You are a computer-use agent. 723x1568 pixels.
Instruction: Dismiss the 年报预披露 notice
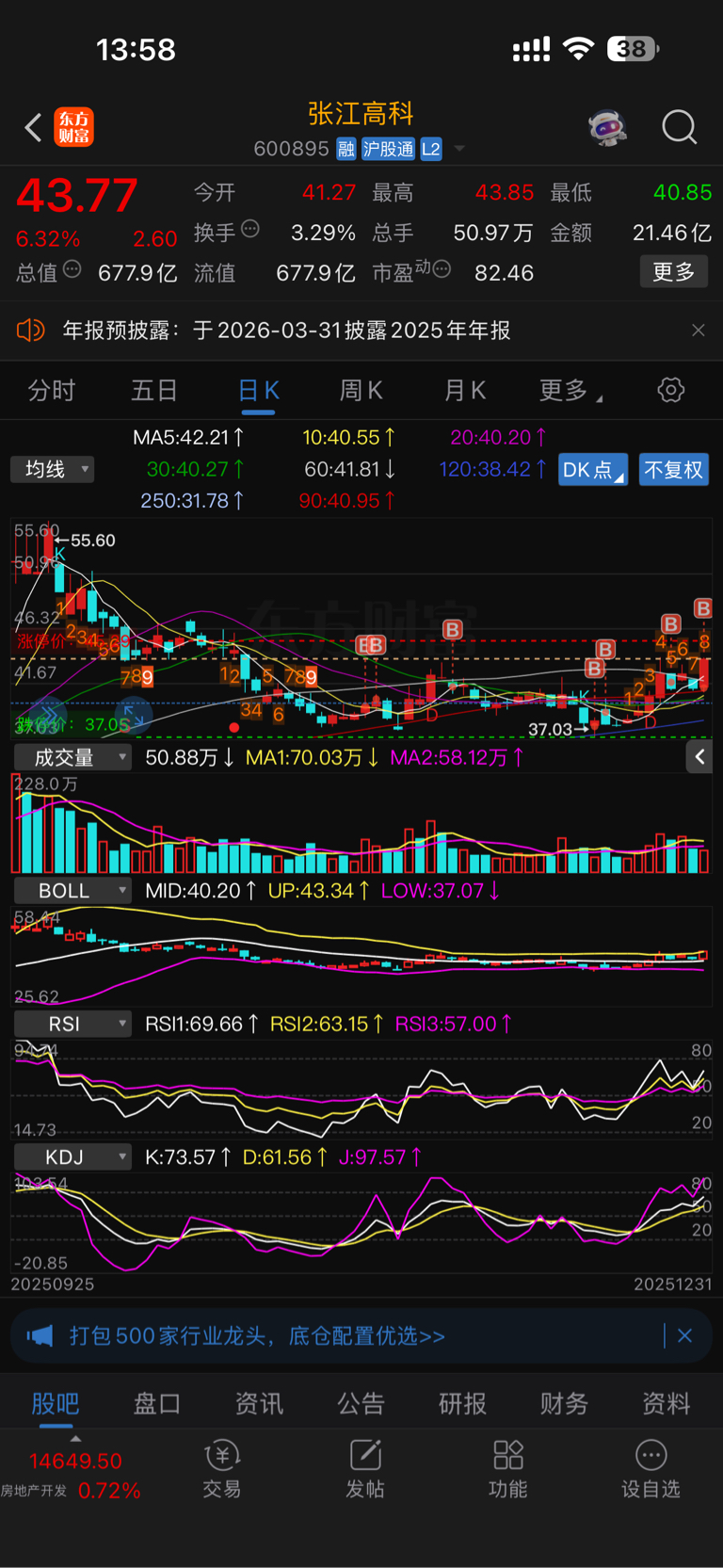point(698,331)
